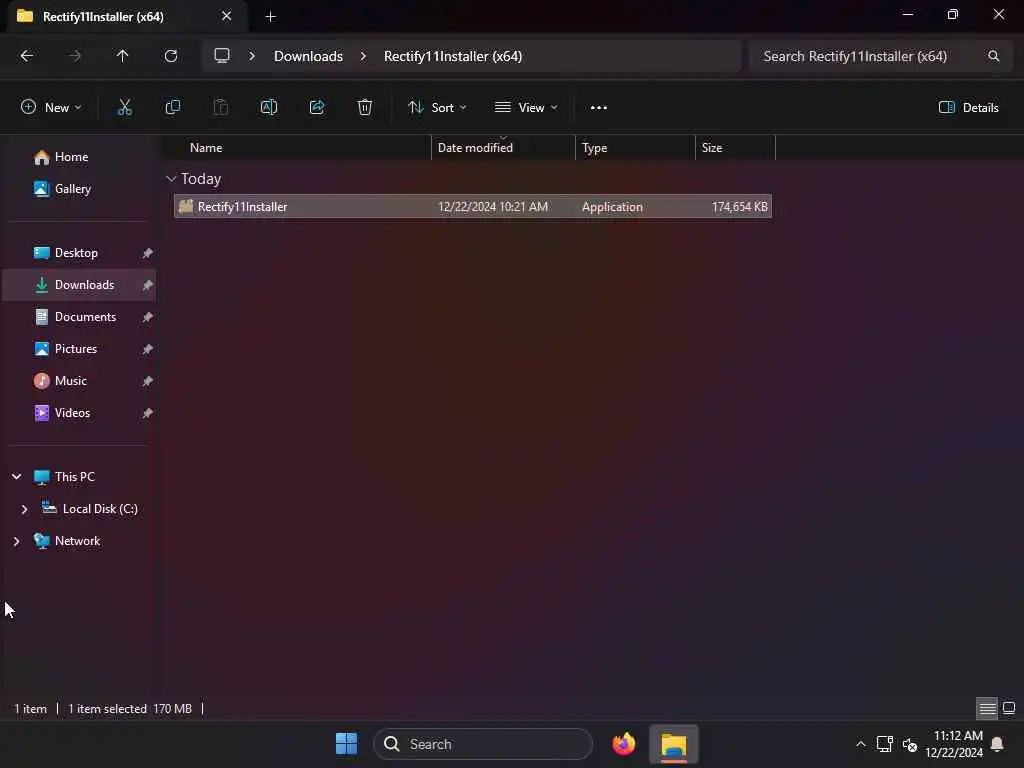Unpin Desktop using its pin icon
Screen dimensions: 1024x768
point(148,253)
